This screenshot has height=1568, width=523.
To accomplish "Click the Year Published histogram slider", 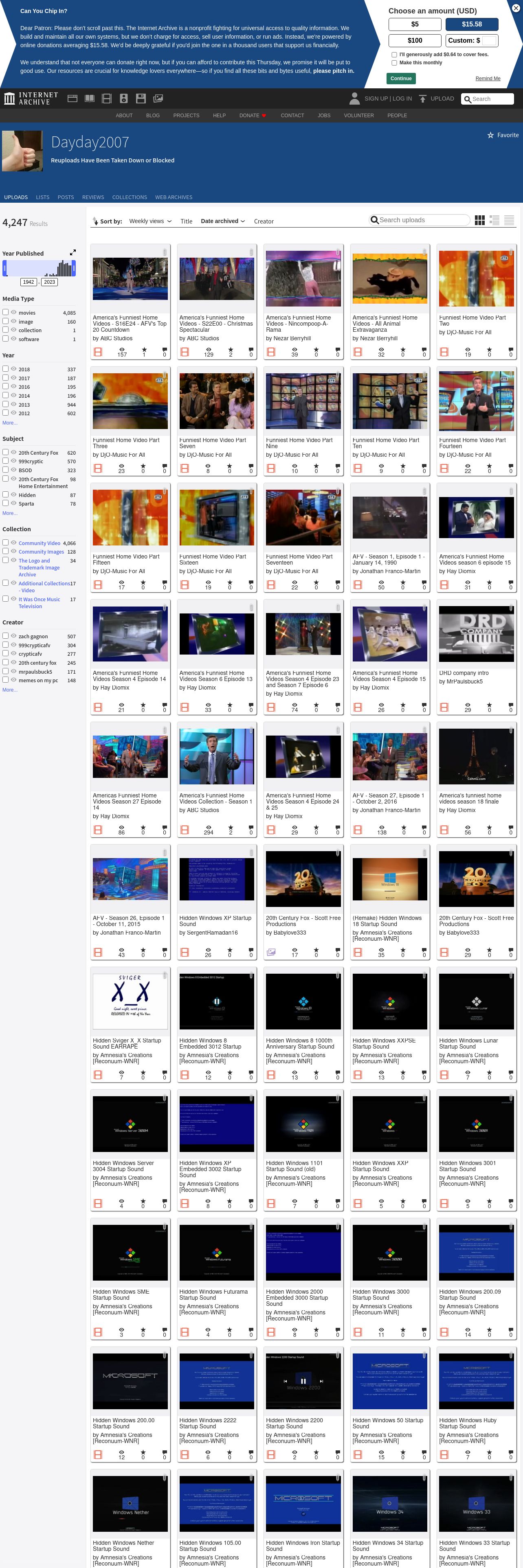I will click(x=39, y=268).
